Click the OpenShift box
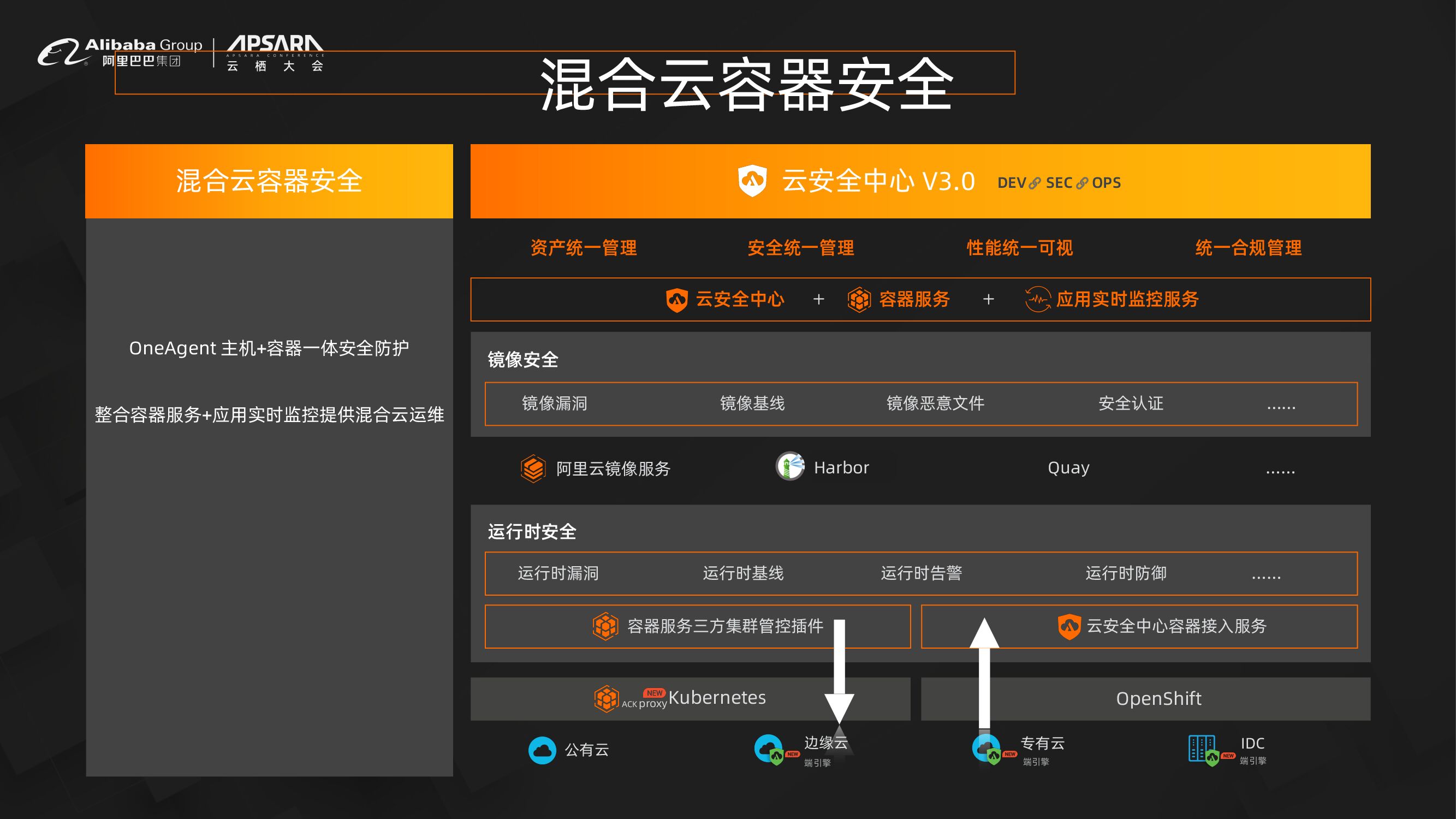This screenshot has height=819, width=1456. point(1158,699)
